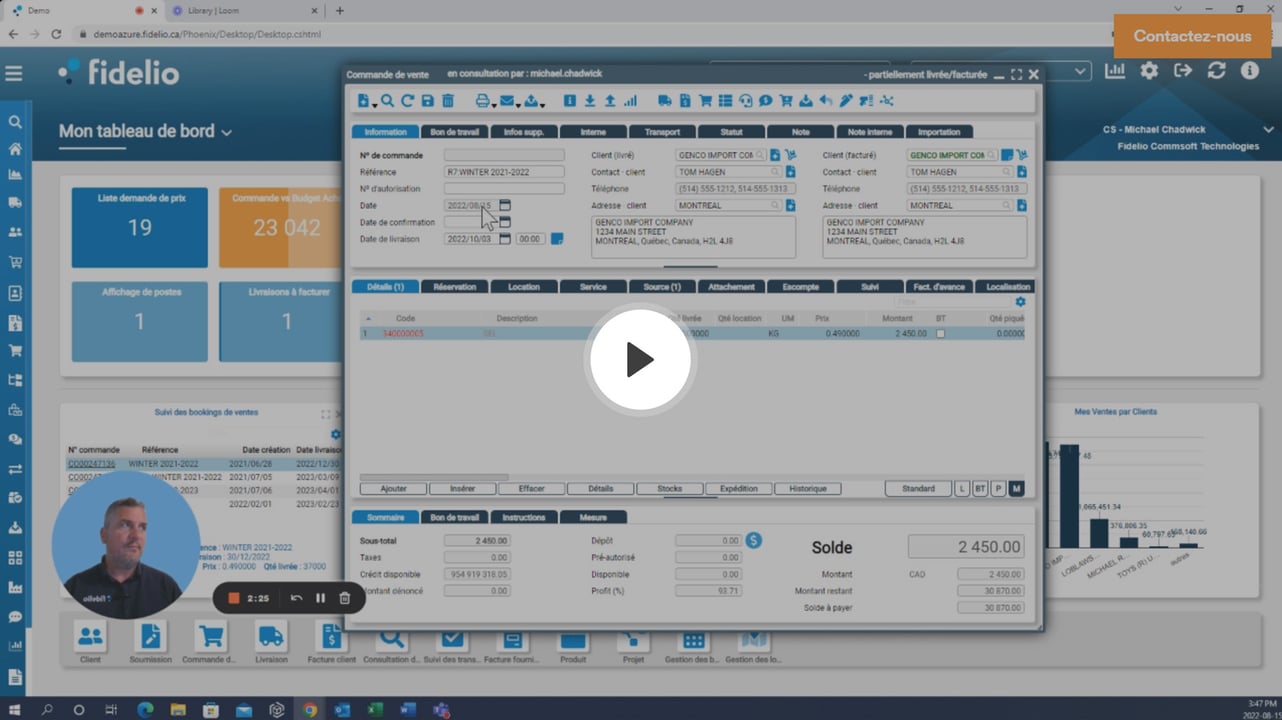Screen dimensions: 1282x720
Task: Click the Expédition button
Action: click(739, 489)
